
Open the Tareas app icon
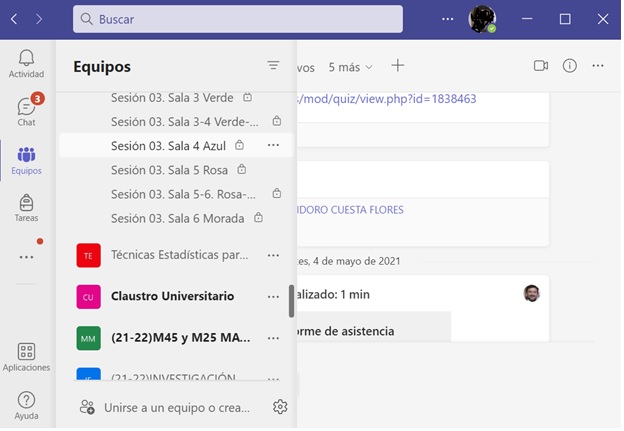pyautogui.click(x=26, y=208)
